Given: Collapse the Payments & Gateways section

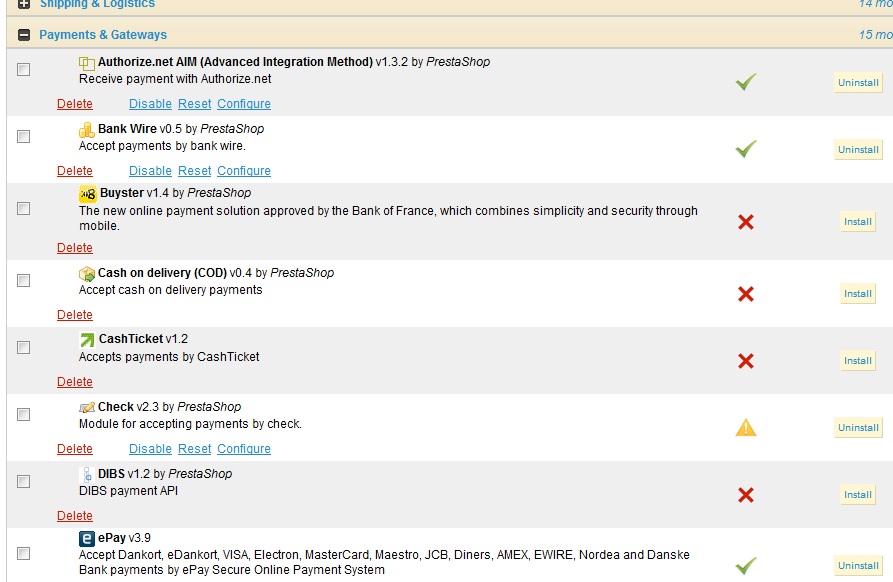Looking at the screenshot, I should pos(24,35).
